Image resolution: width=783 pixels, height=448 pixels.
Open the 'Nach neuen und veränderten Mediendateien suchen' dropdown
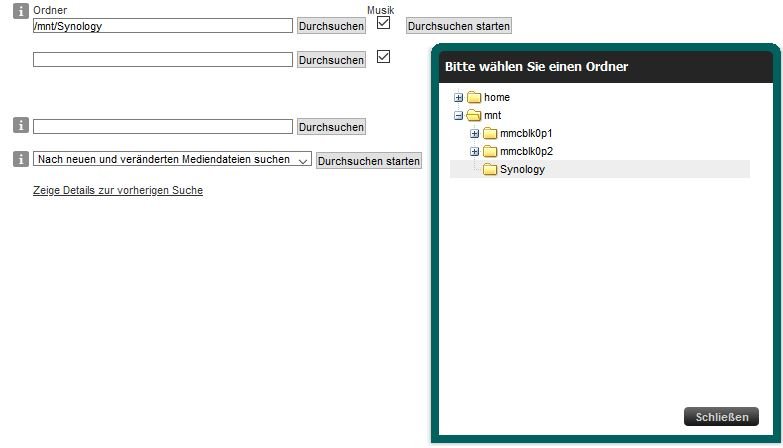coord(172,160)
